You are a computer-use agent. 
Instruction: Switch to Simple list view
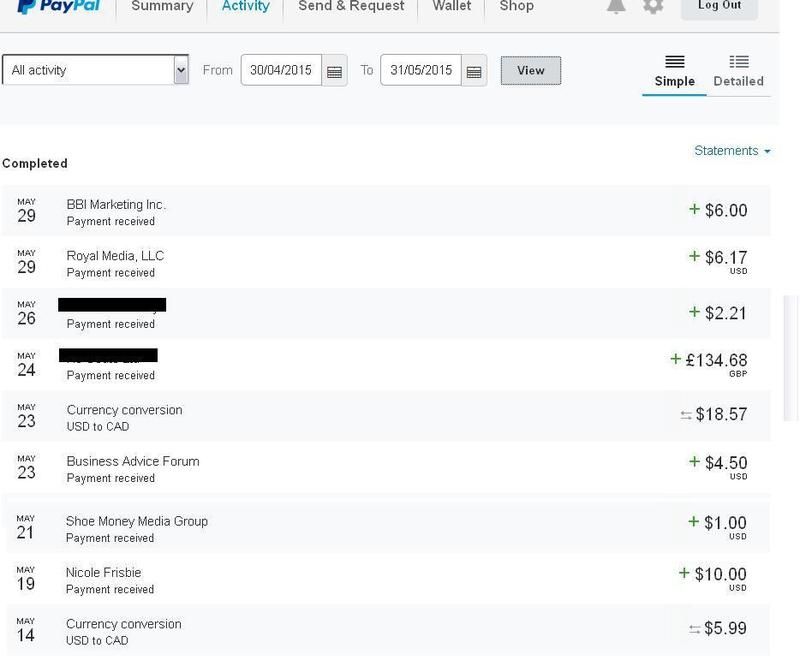tap(674, 71)
